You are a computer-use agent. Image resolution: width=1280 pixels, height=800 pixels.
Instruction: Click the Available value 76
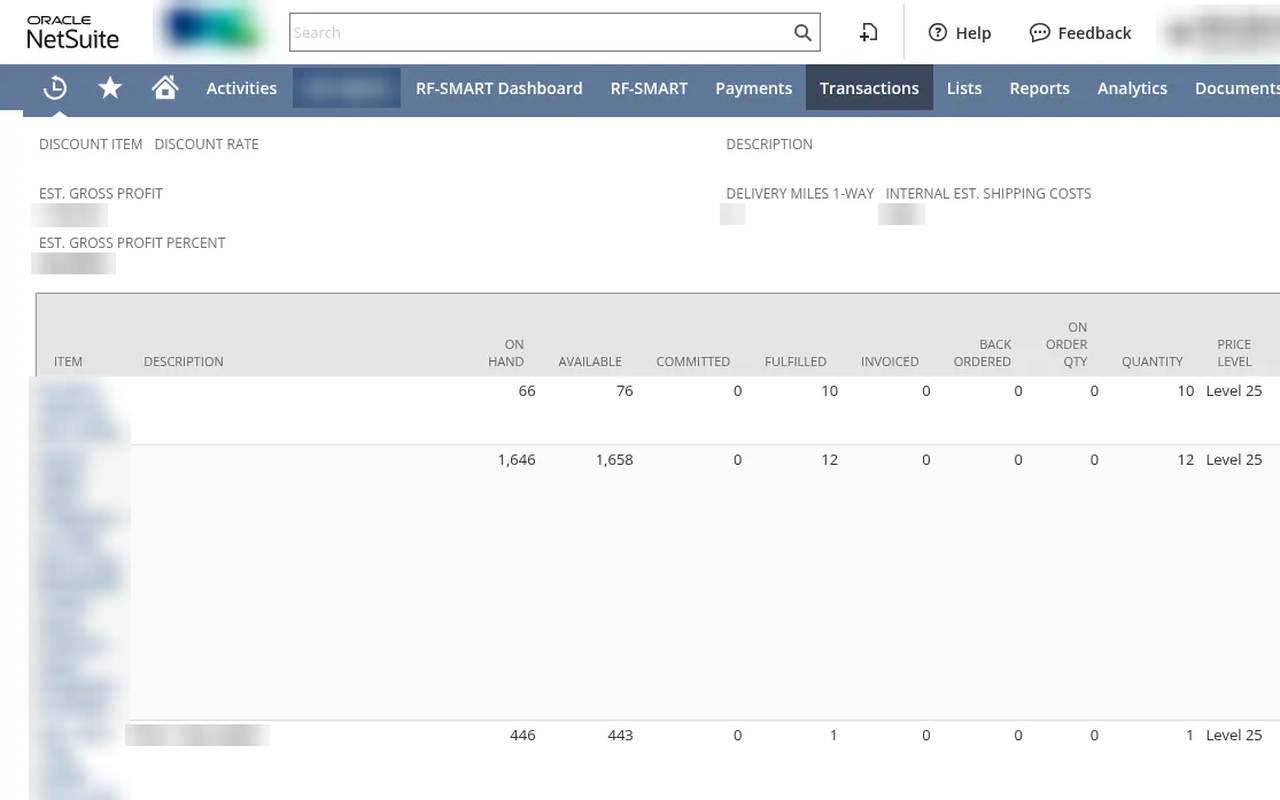625,391
